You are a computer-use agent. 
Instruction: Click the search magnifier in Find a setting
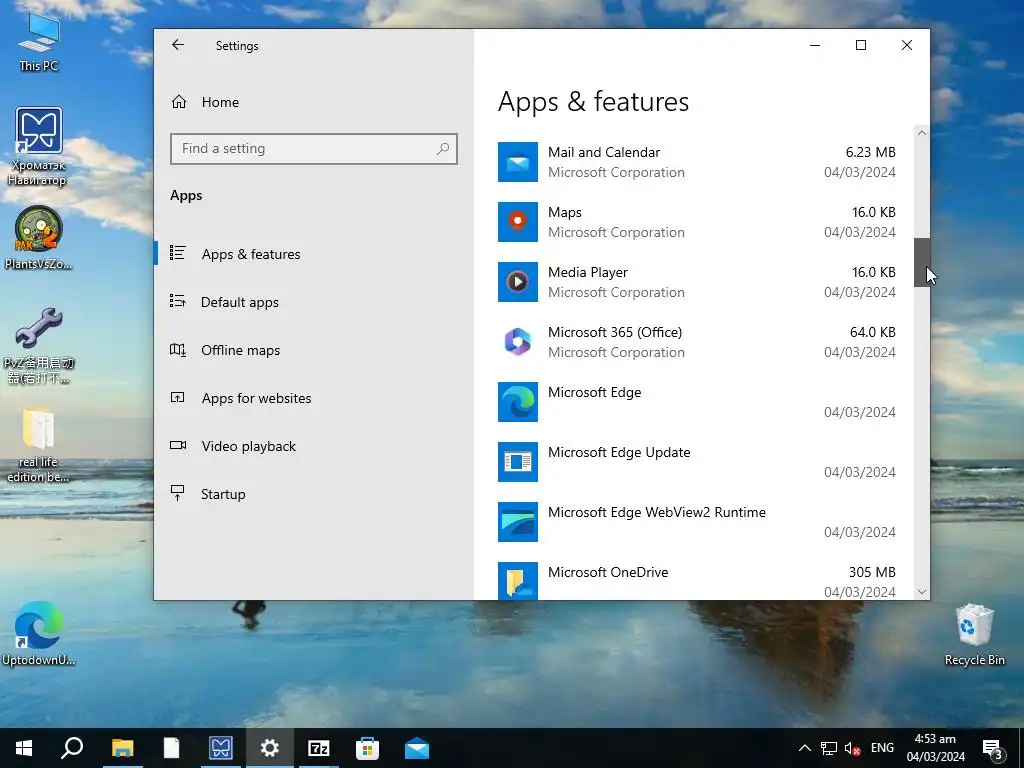coord(443,149)
